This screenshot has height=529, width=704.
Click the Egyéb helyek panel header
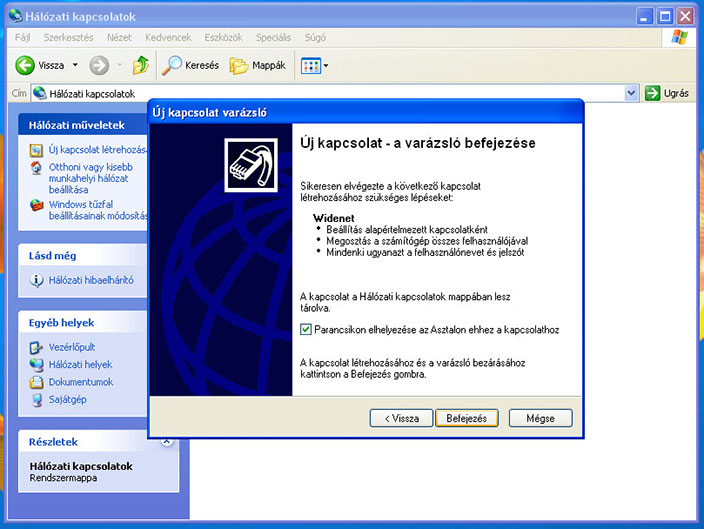point(83,322)
